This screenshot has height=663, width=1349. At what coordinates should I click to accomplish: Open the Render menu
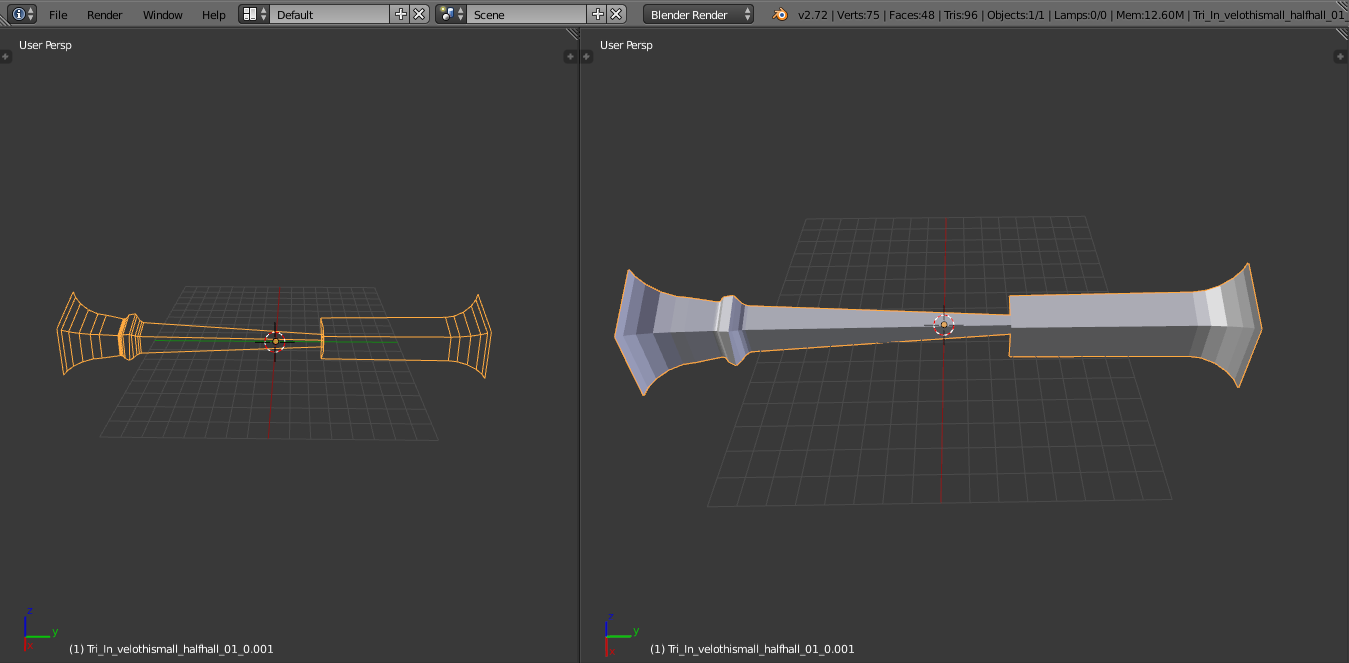[105, 15]
